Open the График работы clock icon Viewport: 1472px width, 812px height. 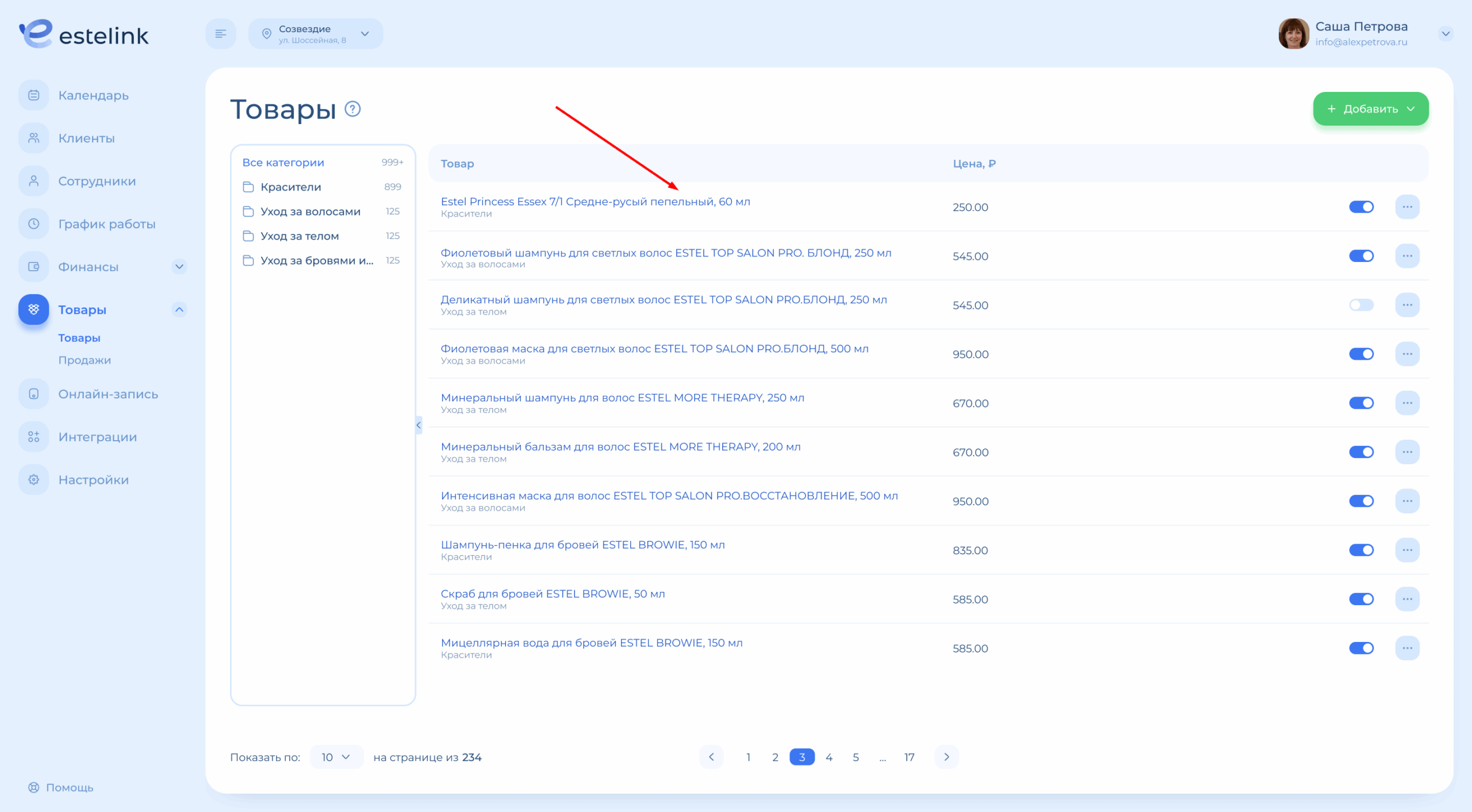pos(34,224)
